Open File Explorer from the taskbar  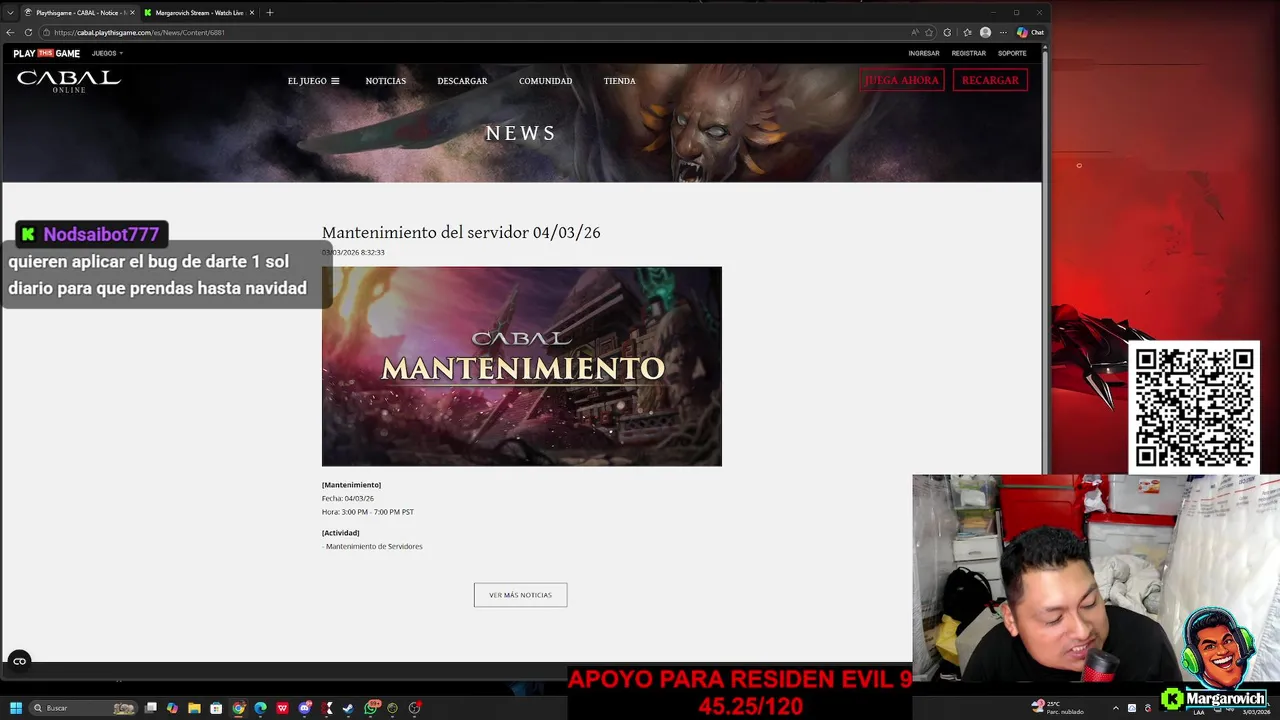coord(194,708)
